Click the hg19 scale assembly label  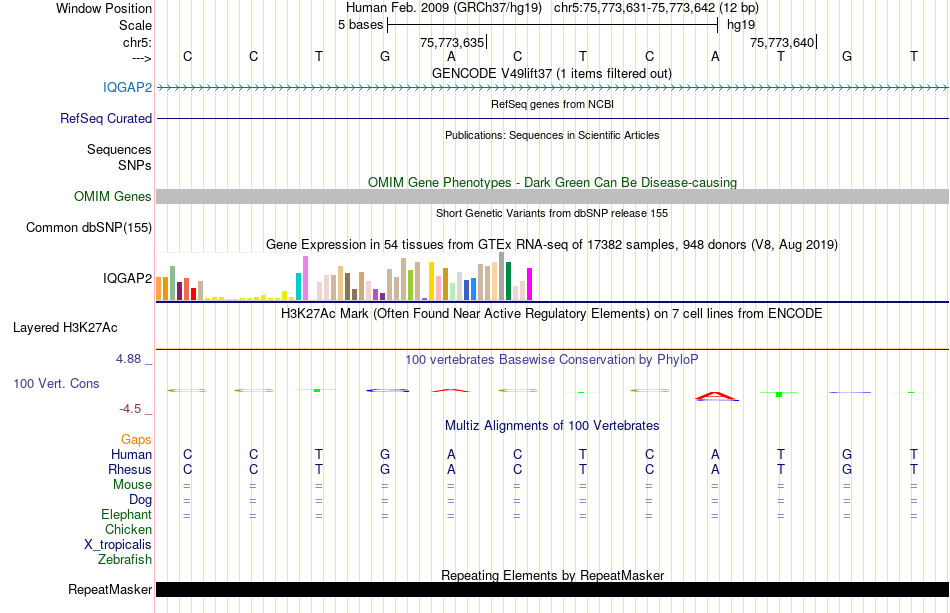tap(741, 25)
